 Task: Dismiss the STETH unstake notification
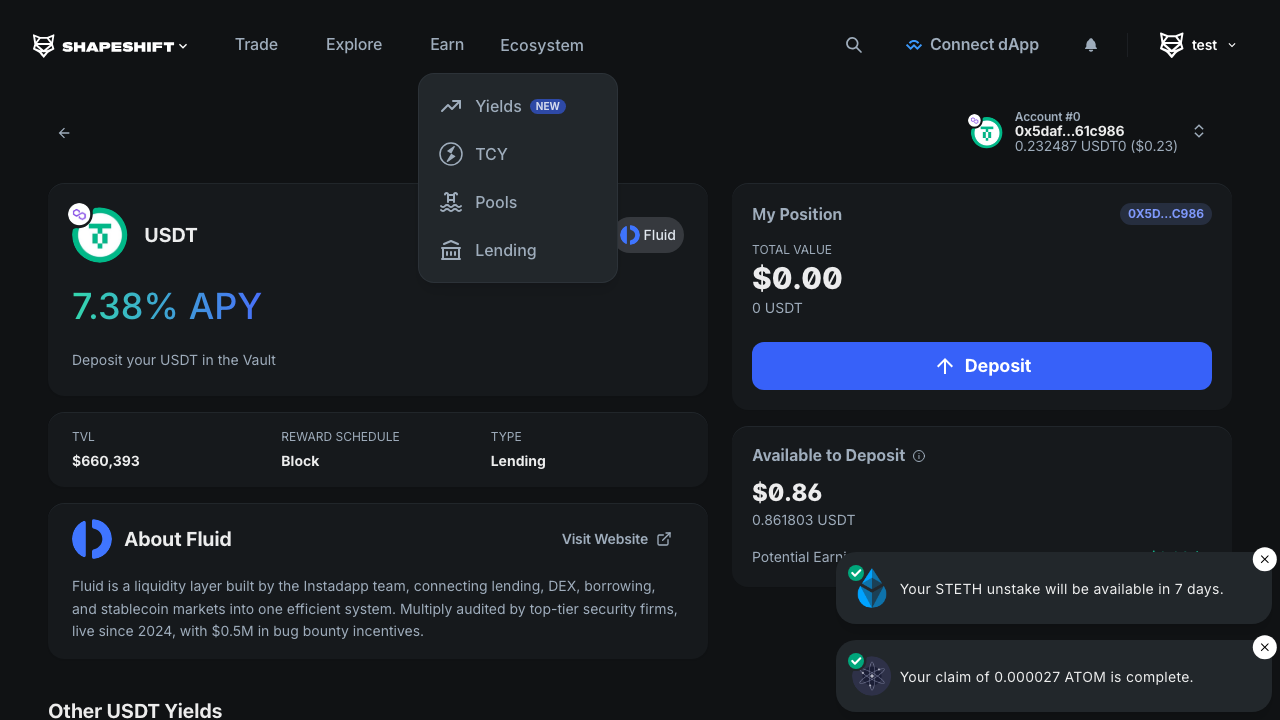pyautogui.click(x=1264, y=559)
